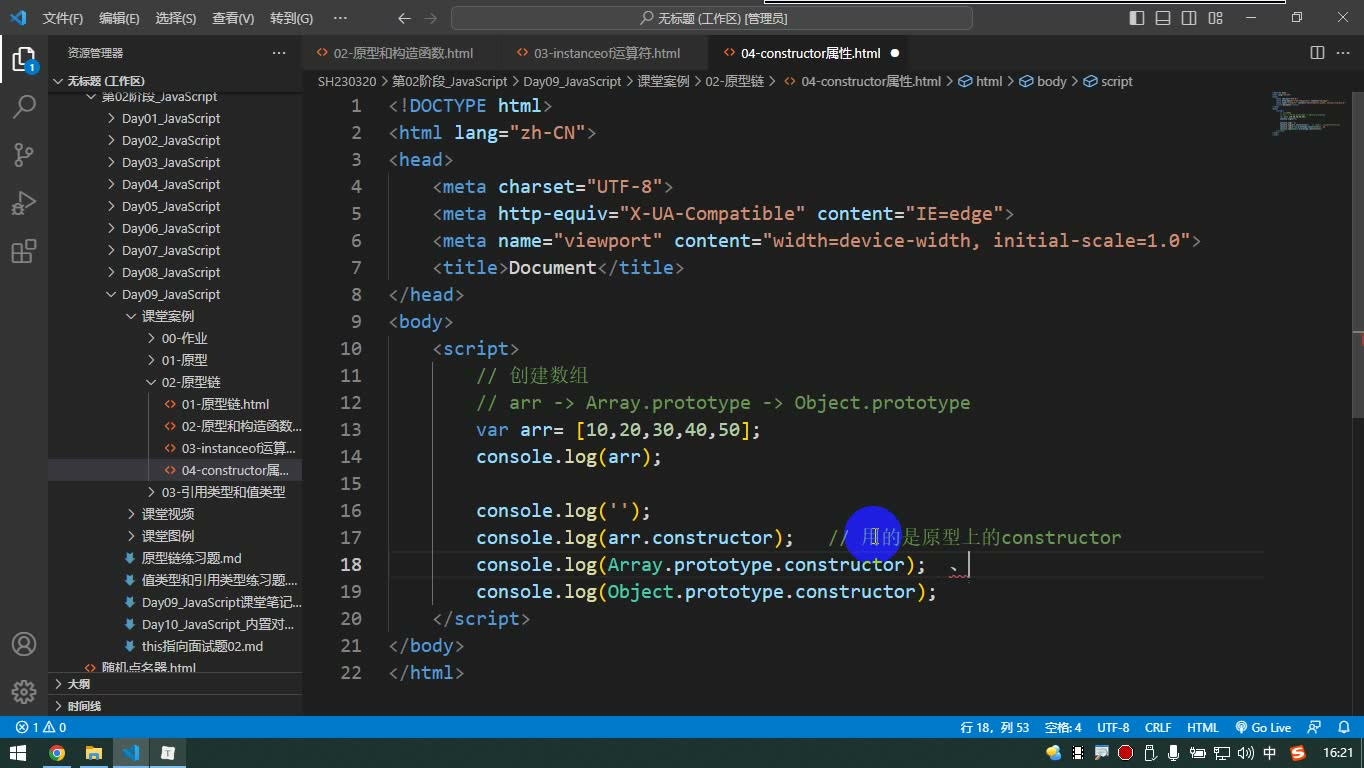The width and height of the screenshot is (1364, 768).
Task: Open the 选择(S) menu
Action: [176, 18]
